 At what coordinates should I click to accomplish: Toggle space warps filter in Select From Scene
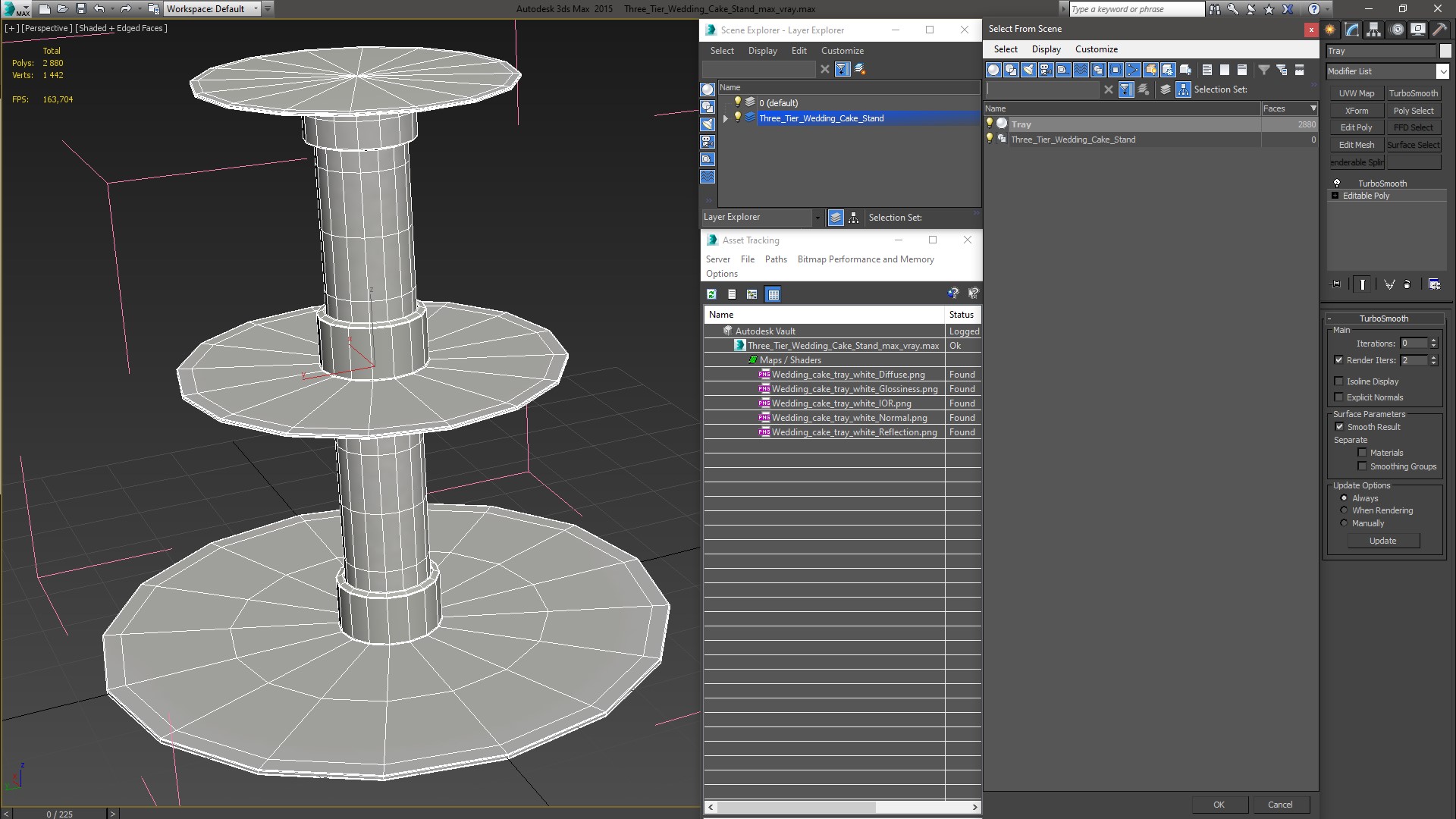(x=1081, y=70)
